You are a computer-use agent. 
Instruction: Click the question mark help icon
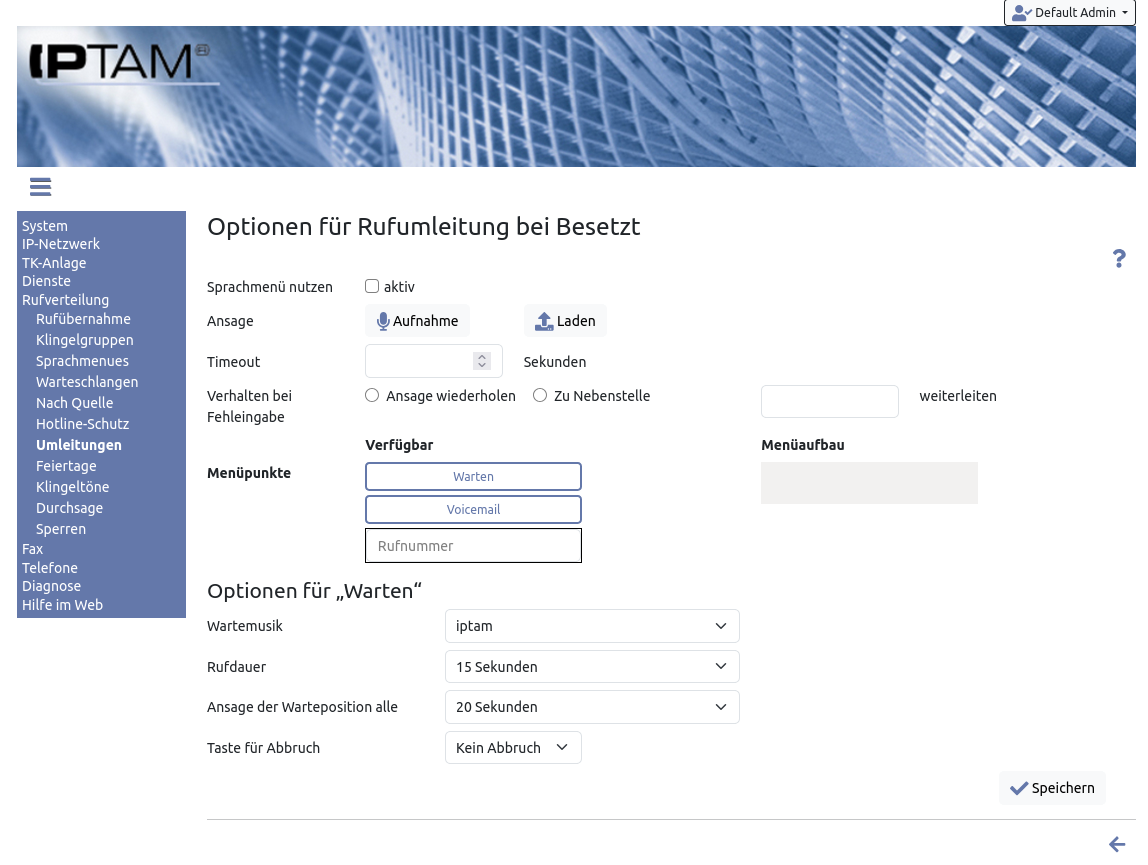(1119, 259)
